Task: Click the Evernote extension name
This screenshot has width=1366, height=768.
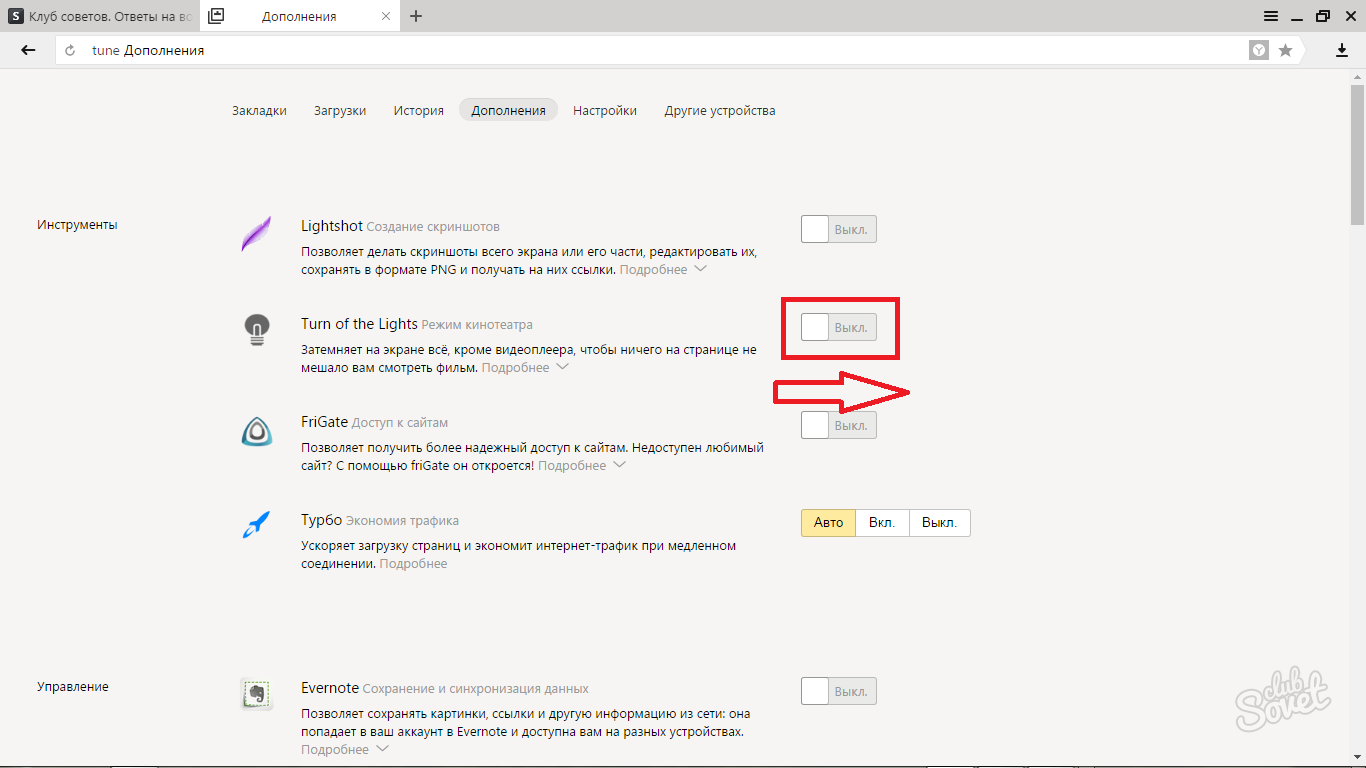Action: point(330,688)
